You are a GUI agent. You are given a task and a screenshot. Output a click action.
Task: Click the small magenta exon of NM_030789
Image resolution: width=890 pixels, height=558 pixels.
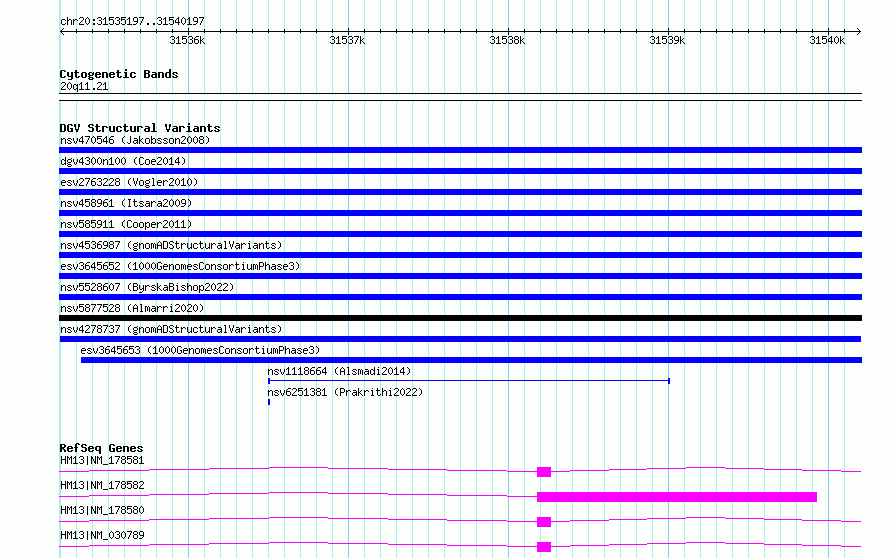pyautogui.click(x=544, y=547)
